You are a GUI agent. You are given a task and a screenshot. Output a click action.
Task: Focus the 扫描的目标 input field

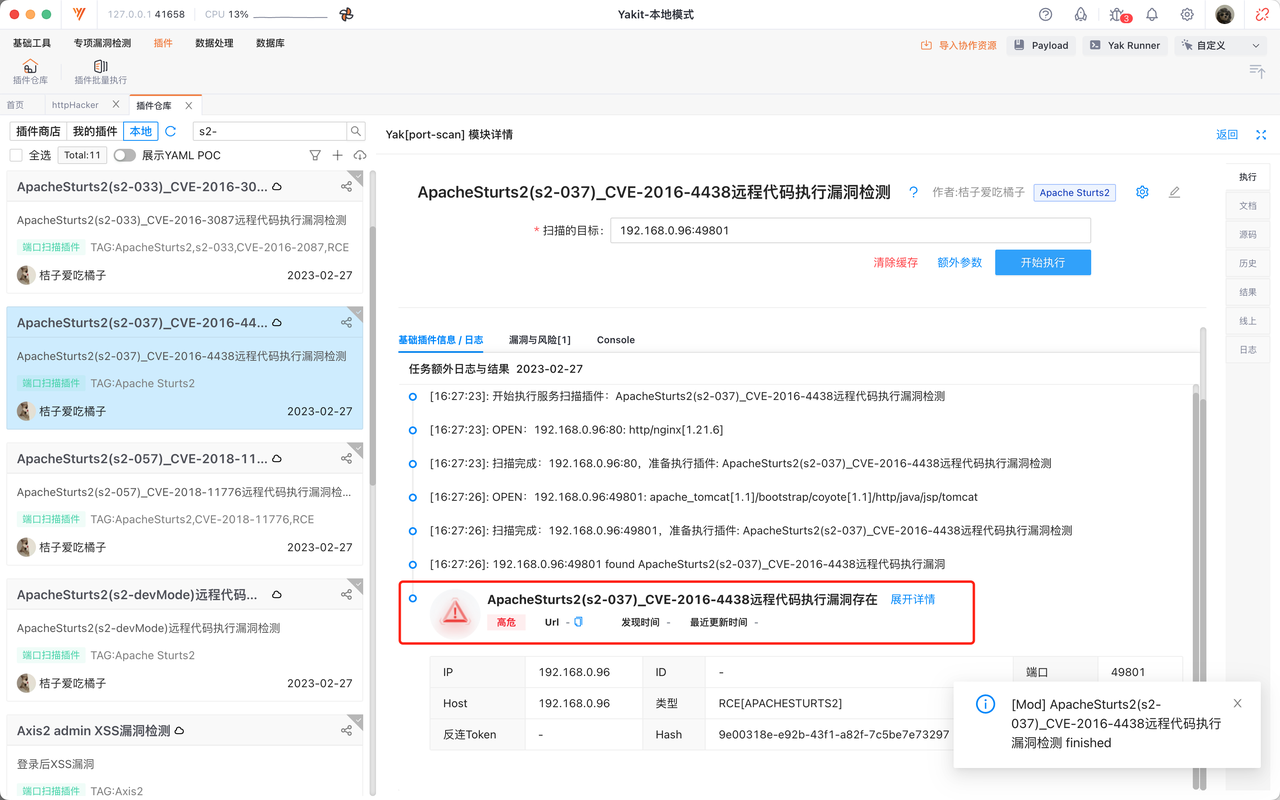tap(850, 230)
